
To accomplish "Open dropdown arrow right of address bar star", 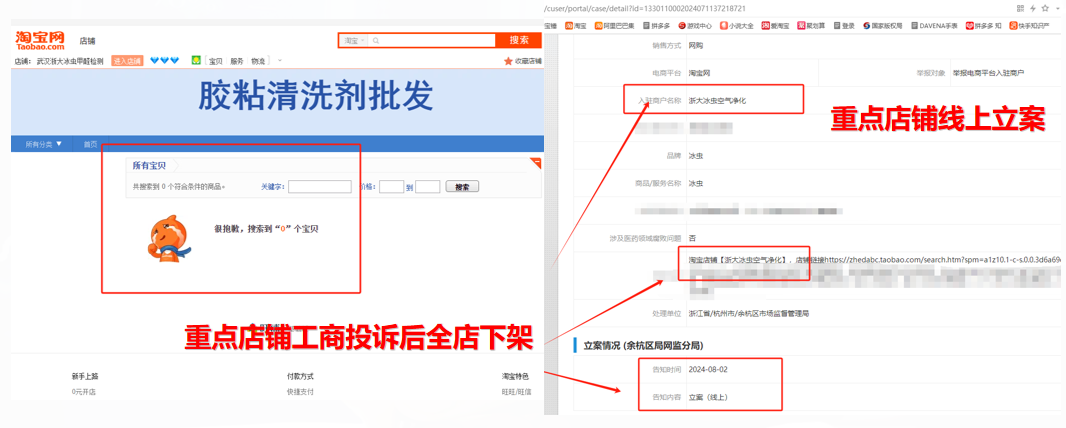I will point(1057,8).
